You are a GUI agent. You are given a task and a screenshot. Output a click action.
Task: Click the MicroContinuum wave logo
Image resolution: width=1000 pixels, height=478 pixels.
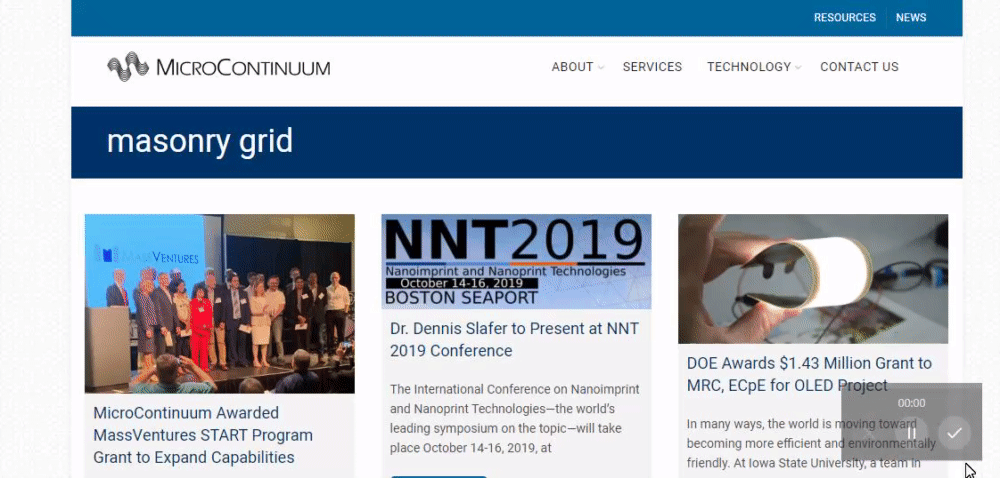coord(128,66)
